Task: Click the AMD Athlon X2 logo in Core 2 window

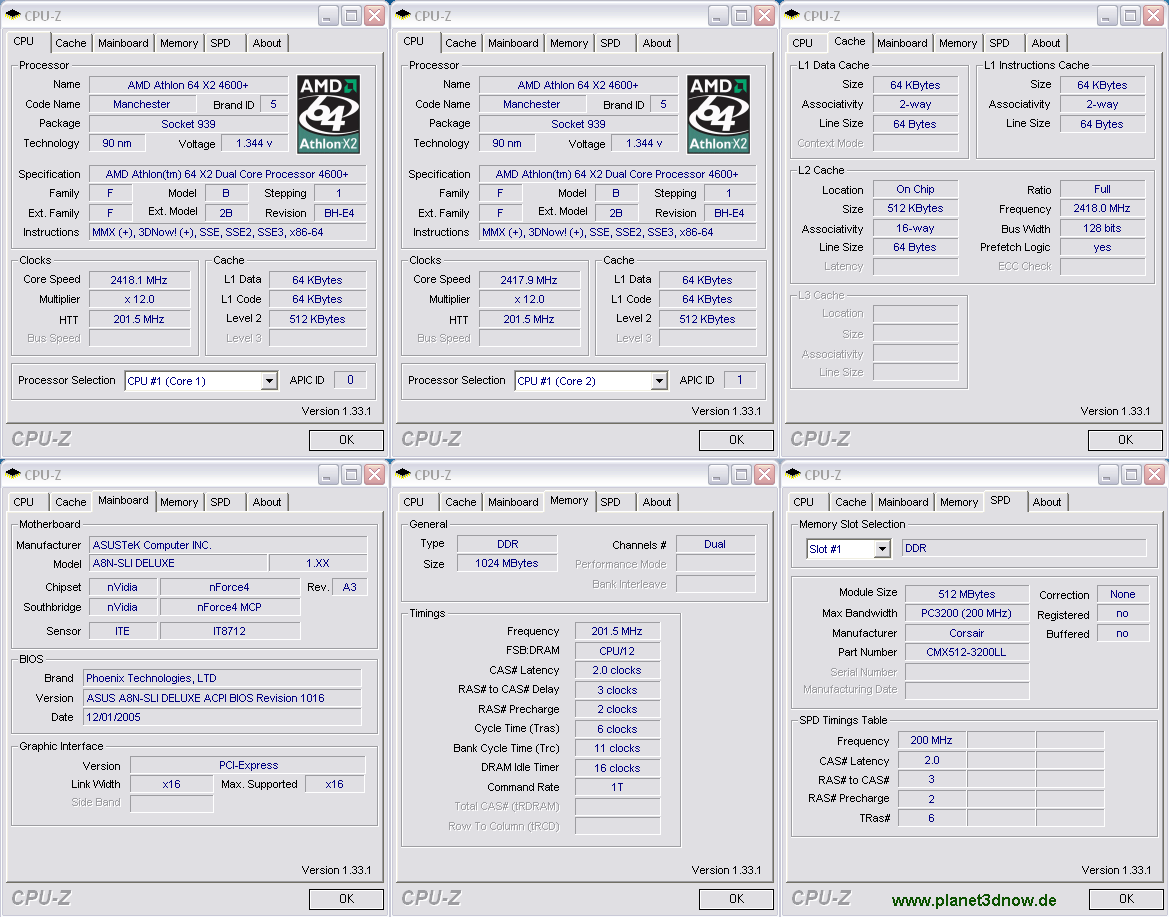Action: [x=719, y=114]
